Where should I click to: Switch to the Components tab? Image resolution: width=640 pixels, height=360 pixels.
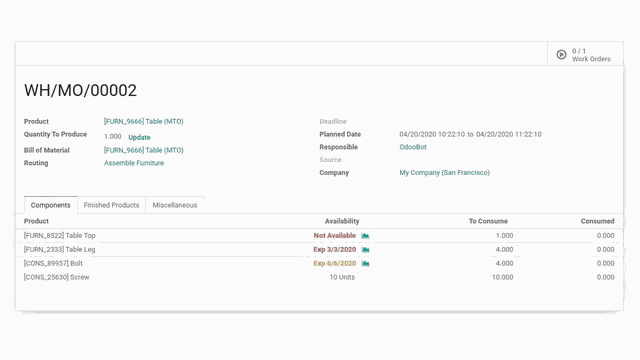[51, 205]
